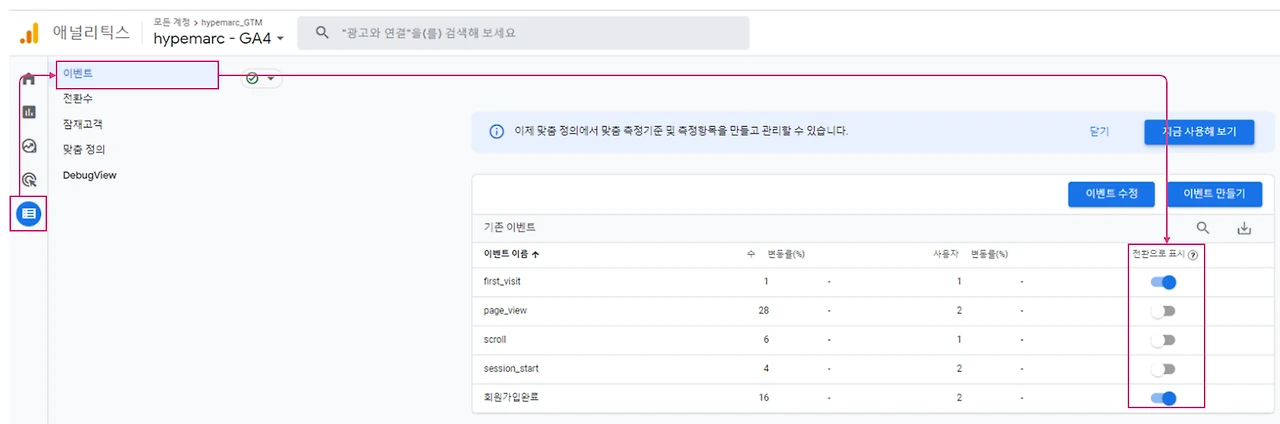Download events table with download icon
The width and height of the screenshot is (1280, 424).
pyautogui.click(x=1244, y=228)
